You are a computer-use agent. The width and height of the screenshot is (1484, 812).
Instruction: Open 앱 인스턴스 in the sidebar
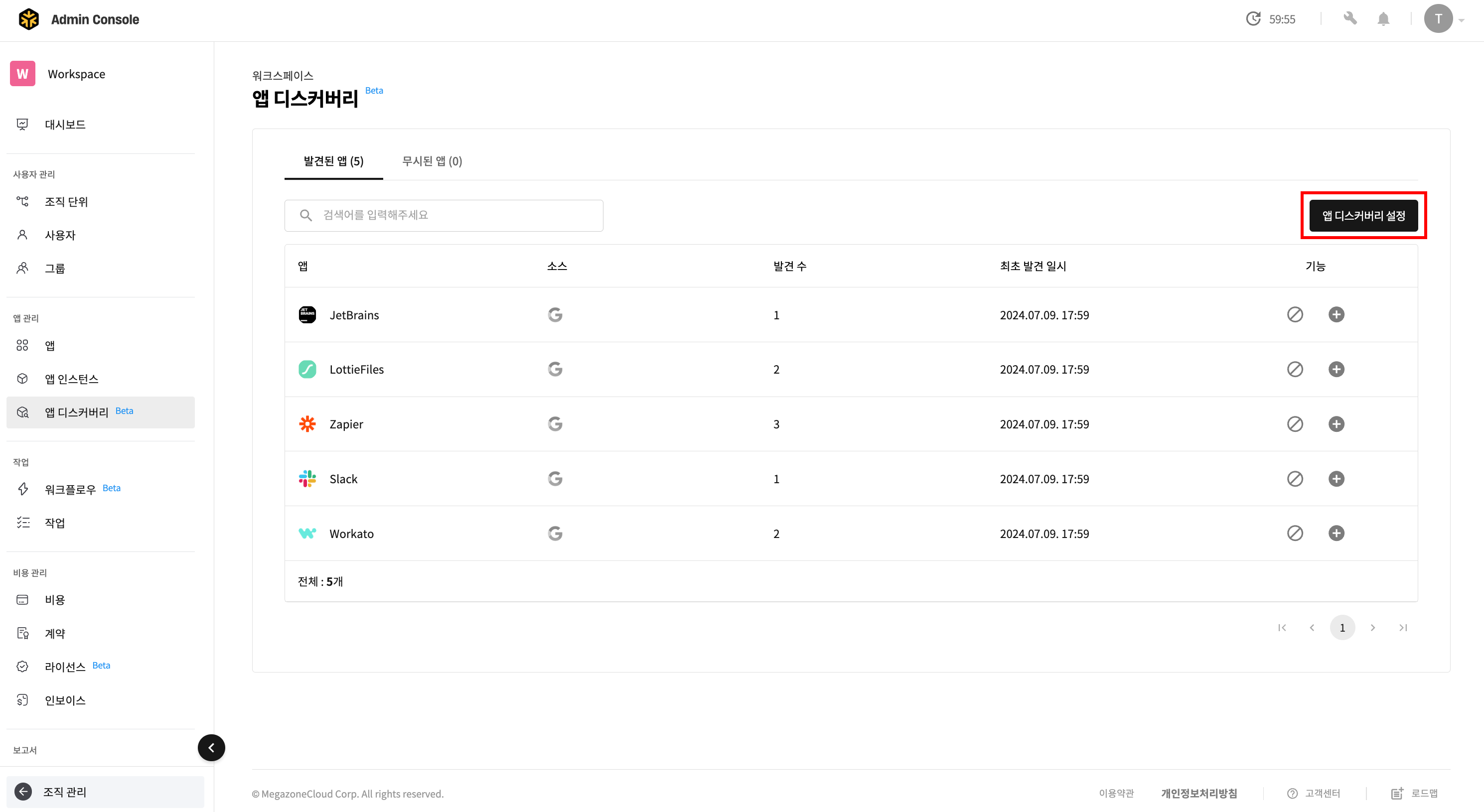click(100, 379)
